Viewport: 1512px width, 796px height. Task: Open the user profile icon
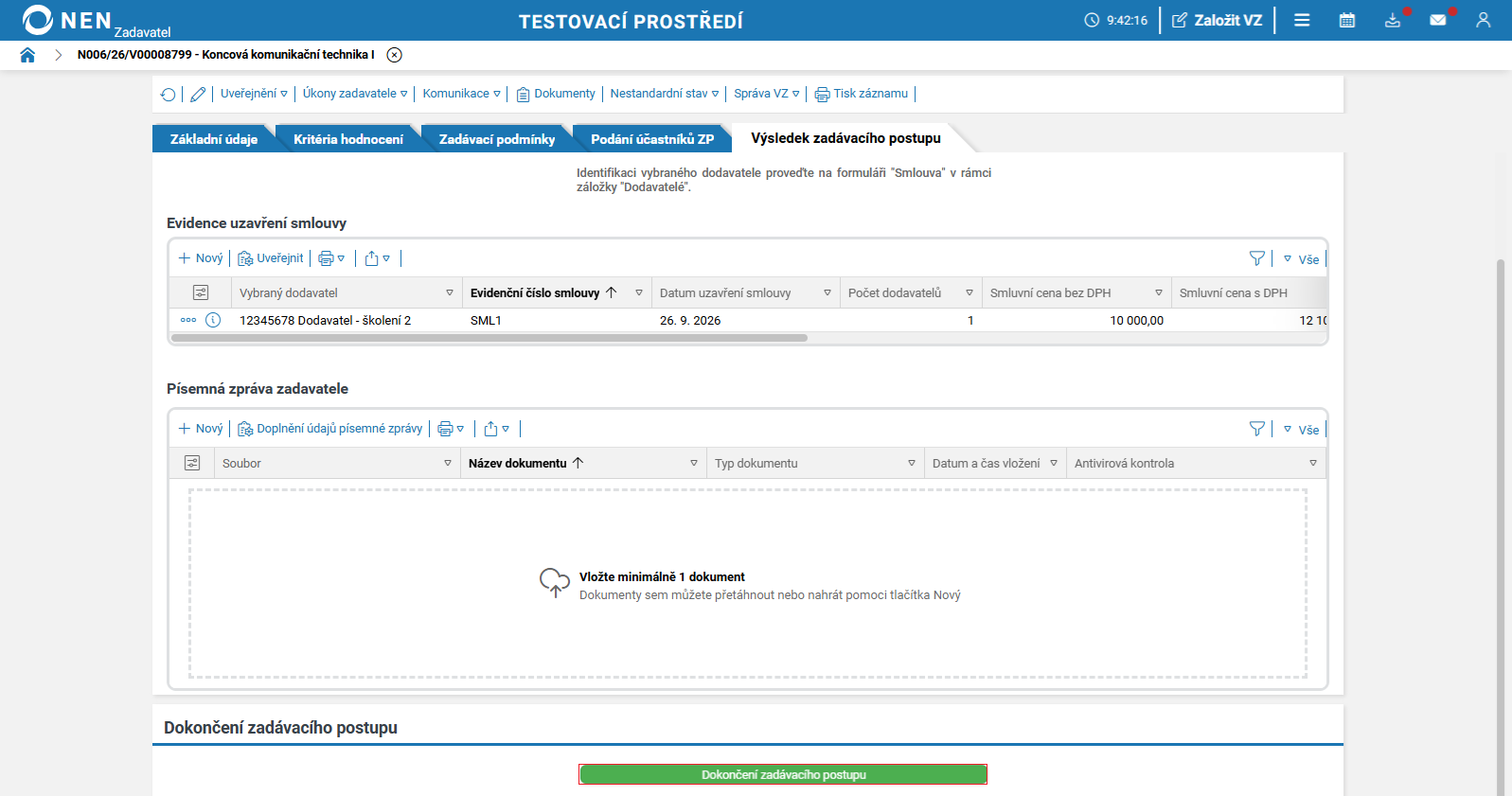1484,20
